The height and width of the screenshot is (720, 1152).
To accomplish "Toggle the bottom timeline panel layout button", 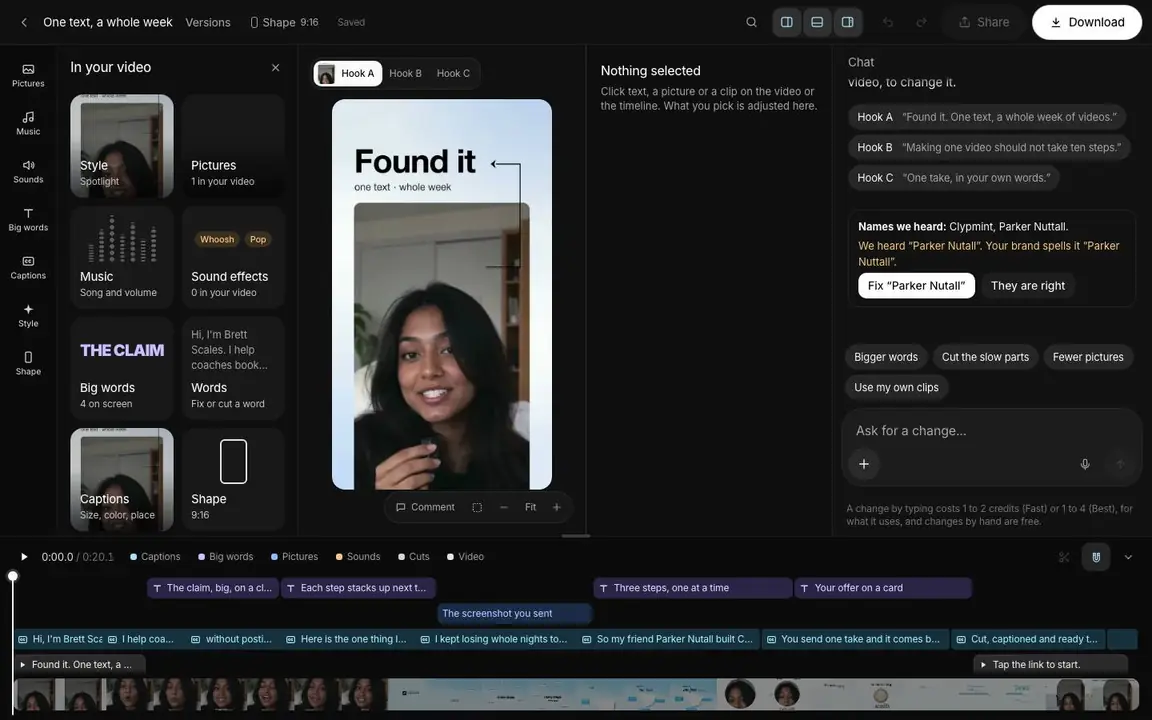I will (x=816, y=22).
